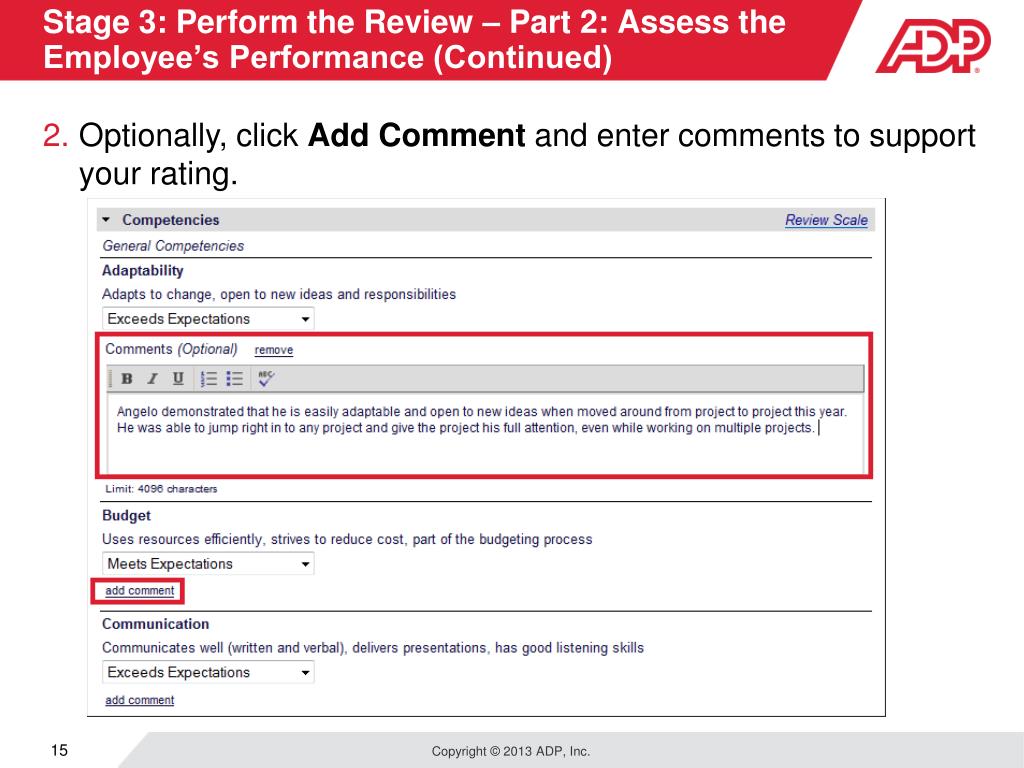Open the Communication rating dropdown
1024x768 pixels.
[x=208, y=672]
